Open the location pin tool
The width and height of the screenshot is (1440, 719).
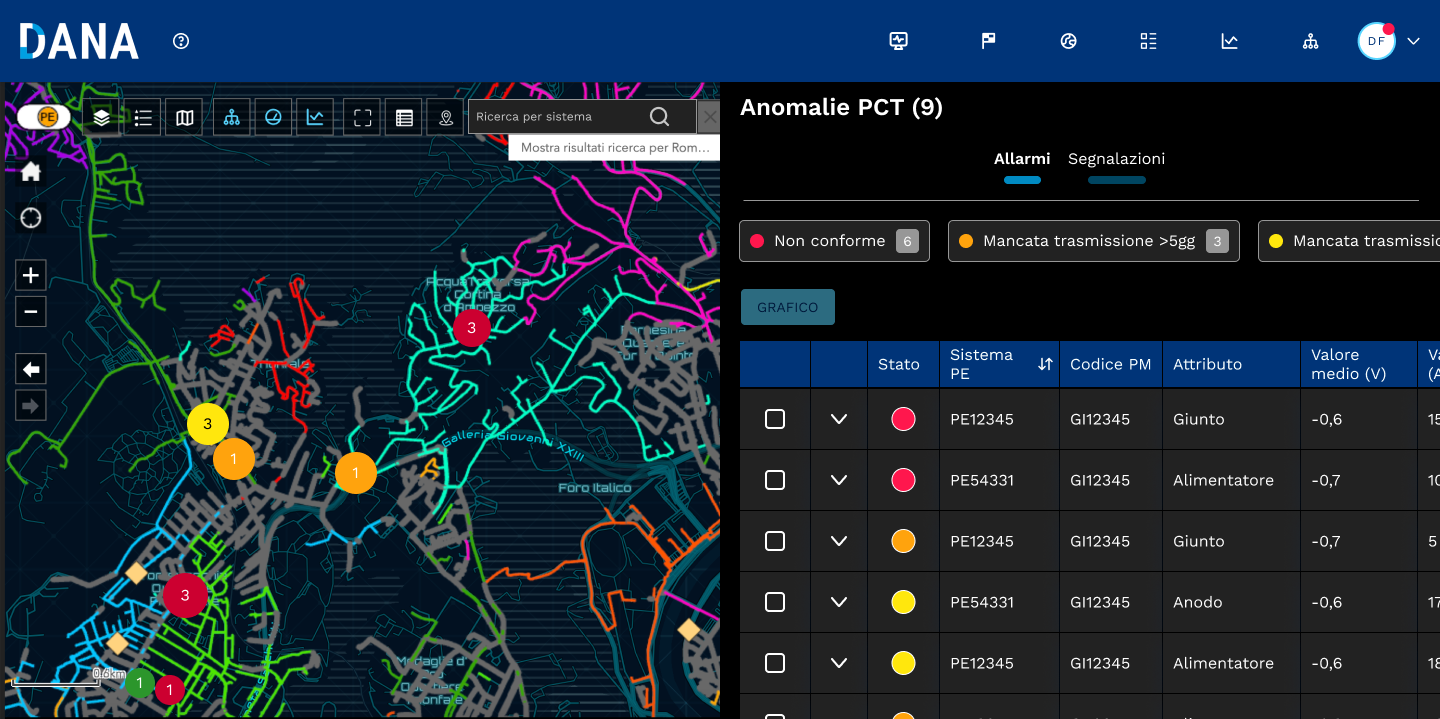446,117
